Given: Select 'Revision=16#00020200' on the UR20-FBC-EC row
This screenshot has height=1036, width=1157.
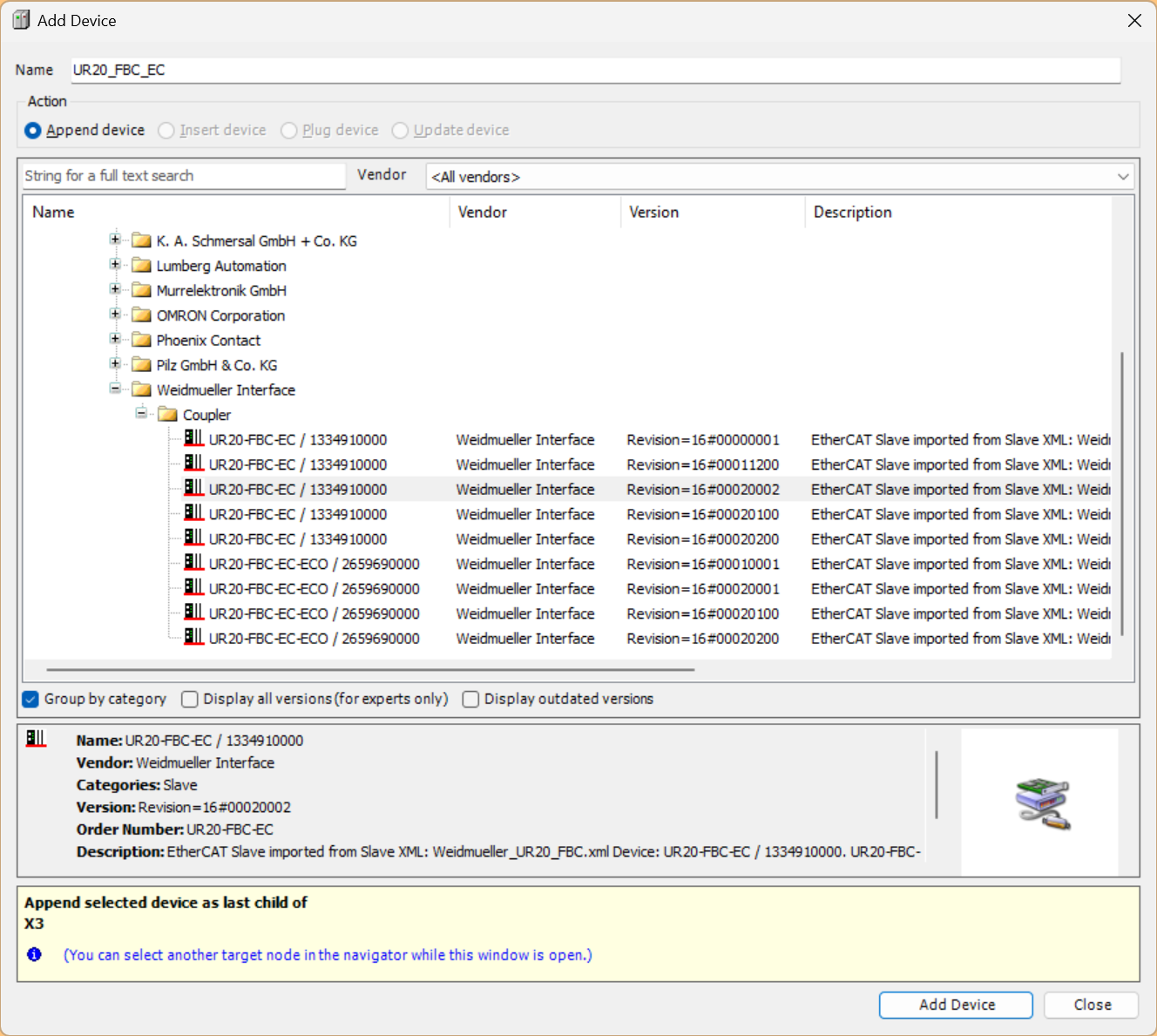Looking at the screenshot, I should 703,539.
